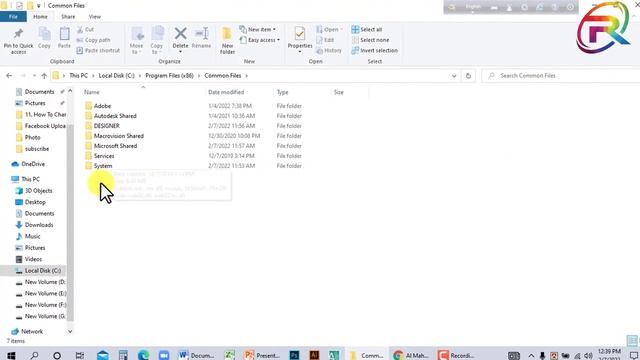
Task: Open the File menu
Action: coord(13,17)
